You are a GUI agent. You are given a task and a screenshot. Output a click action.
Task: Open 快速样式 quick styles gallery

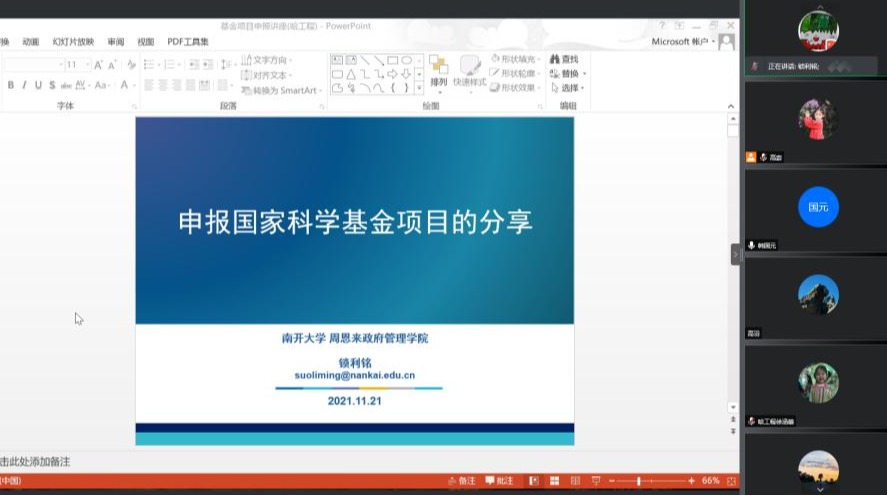click(x=469, y=72)
